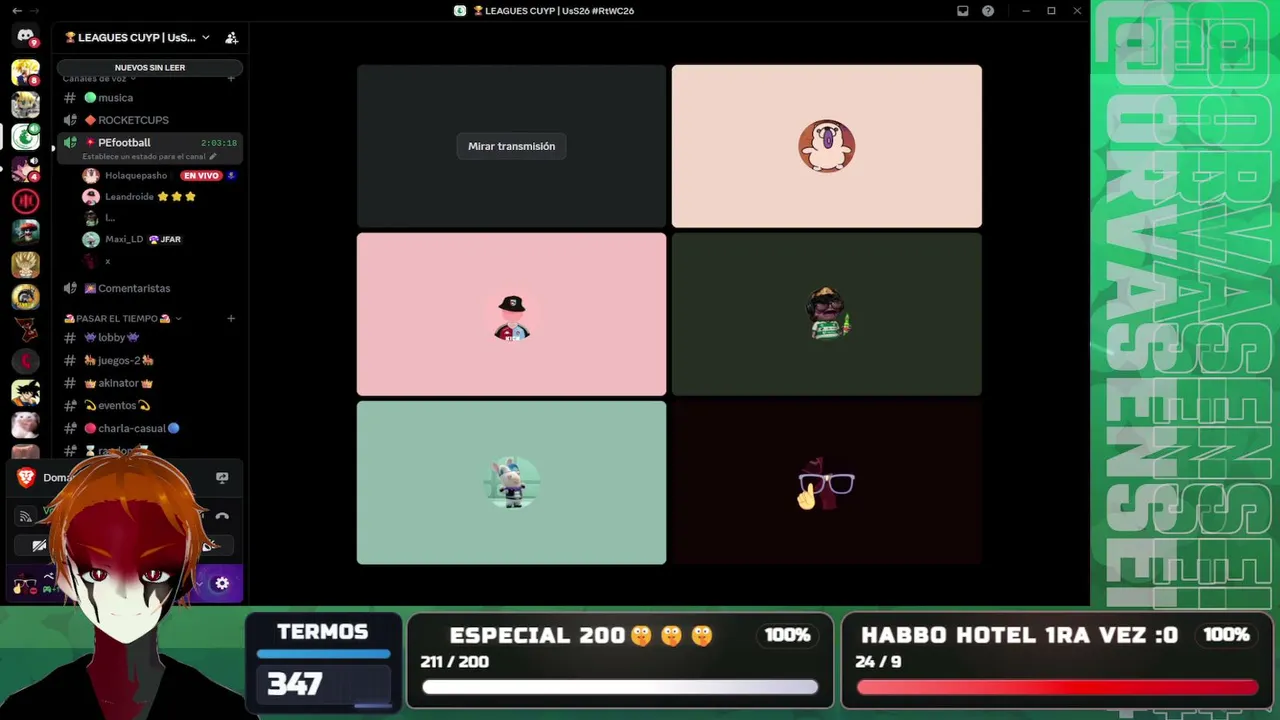This screenshot has height=720, width=1280.
Task: Open the white cat server icon
Action: click(25, 425)
